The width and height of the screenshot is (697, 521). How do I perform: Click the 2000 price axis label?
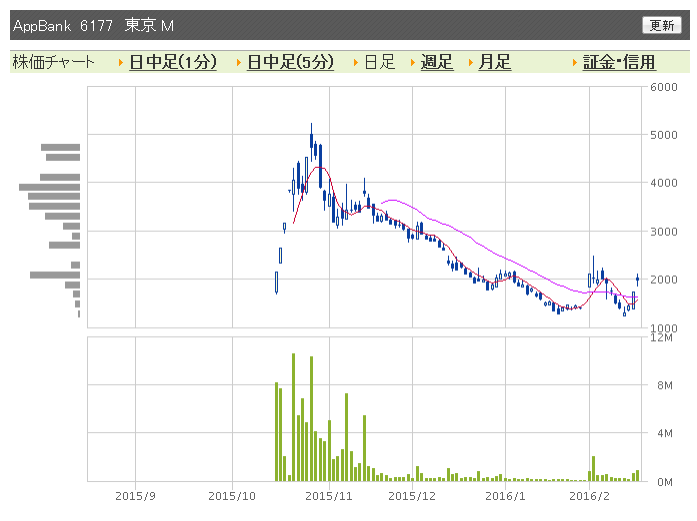pos(664,280)
